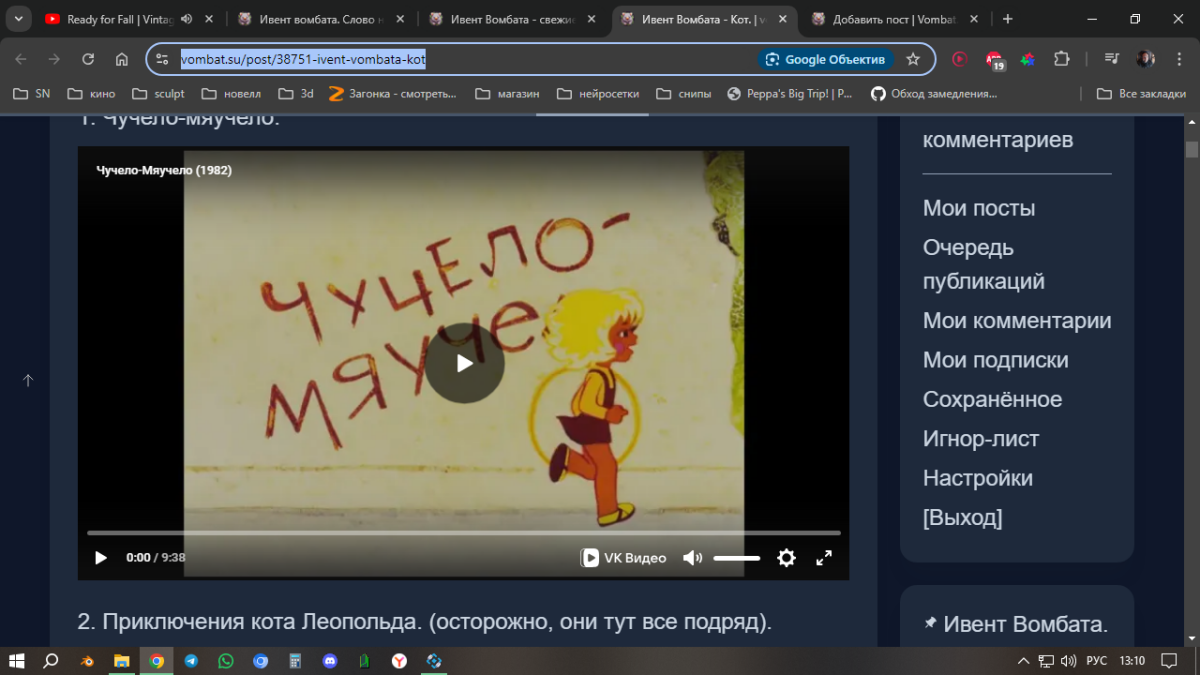Open the Обход замедления GitHub bookmark
This screenshot has height=675, width=1200.
pyautogui.click(x=934, y=94)
